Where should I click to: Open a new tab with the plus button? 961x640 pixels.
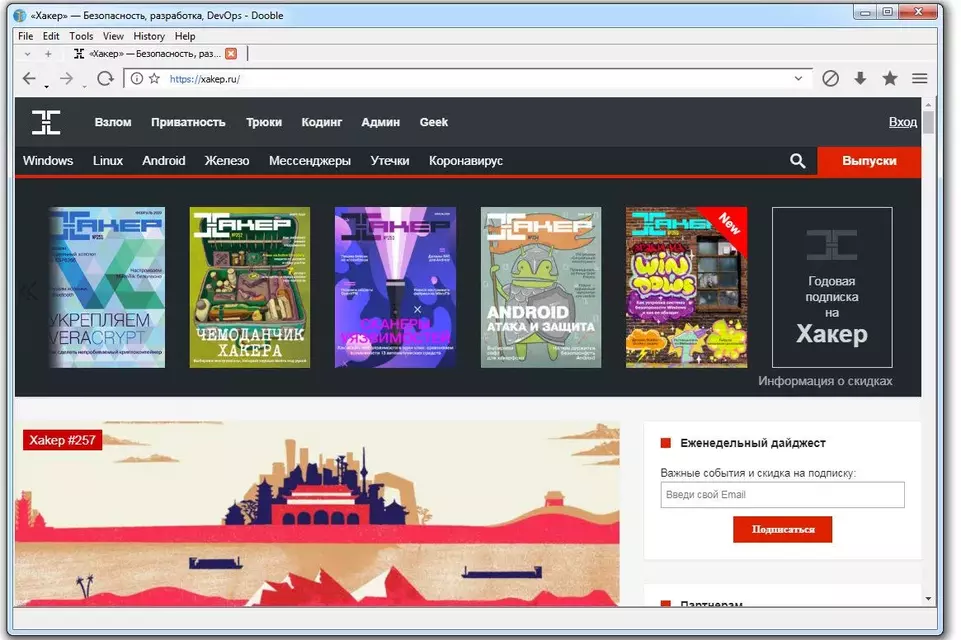(48, 54)
